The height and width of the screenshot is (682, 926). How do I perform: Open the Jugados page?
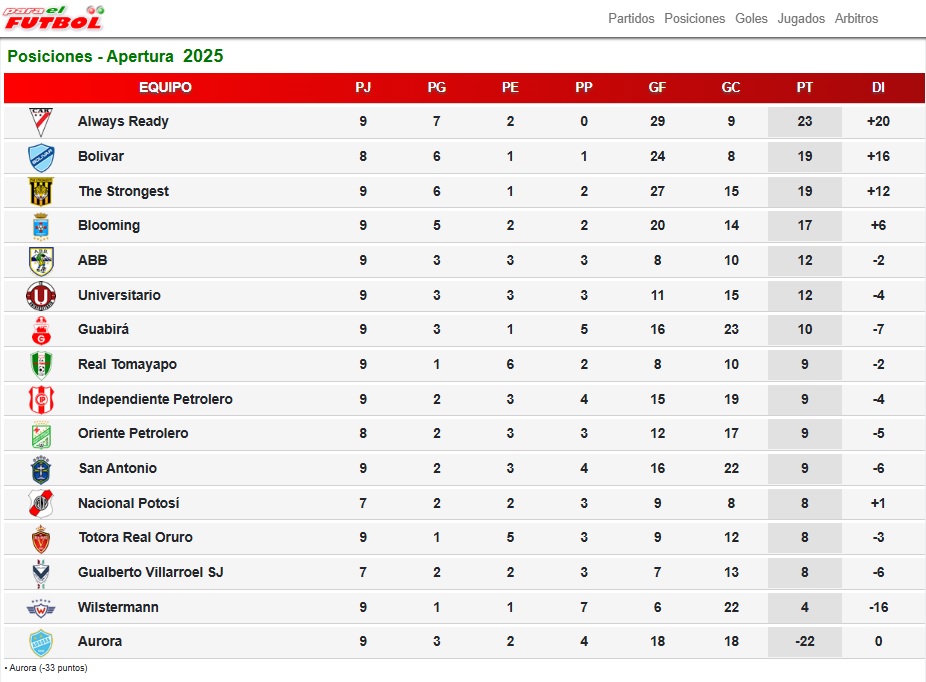tap(801, 18)
